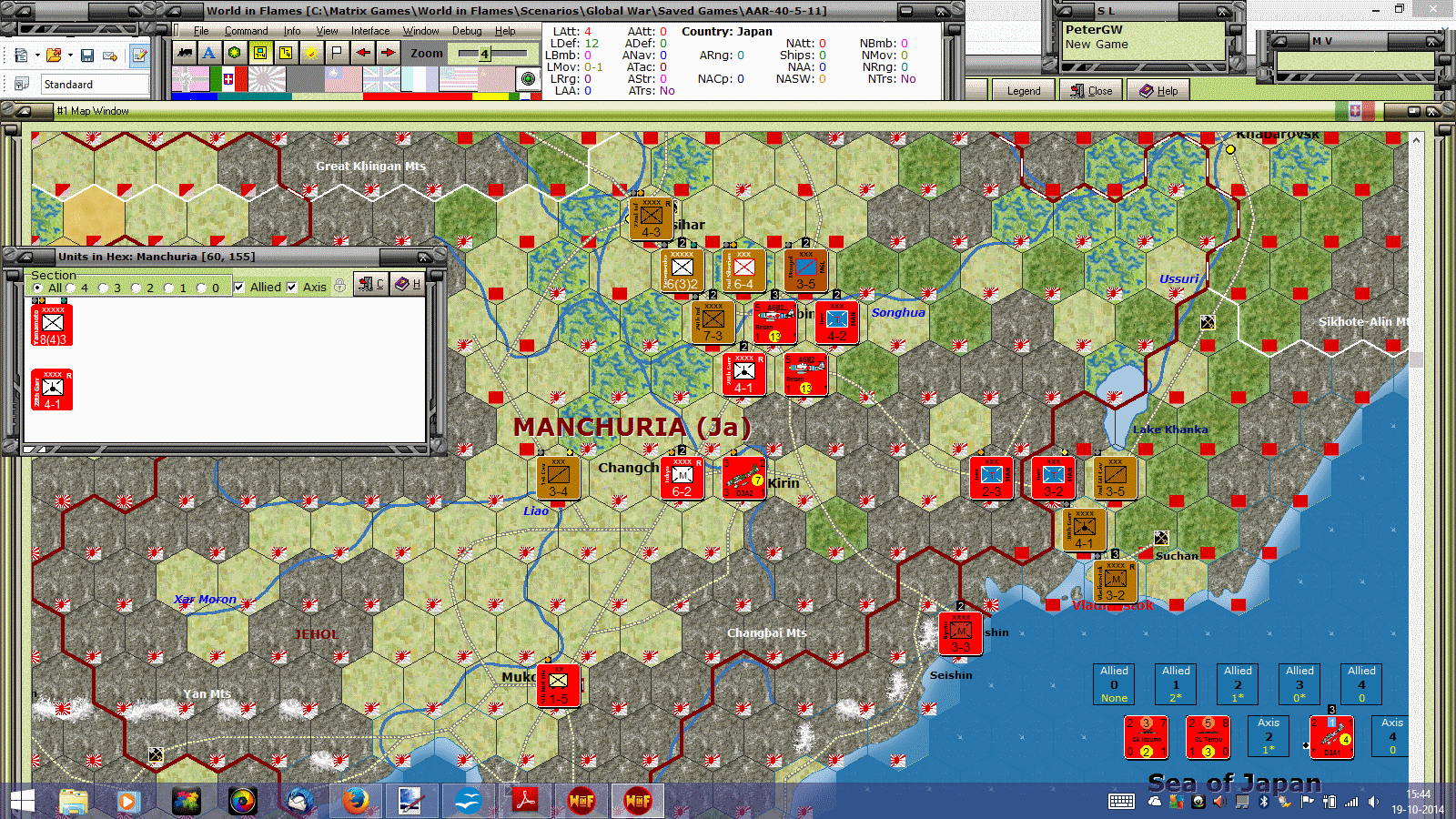Image resolution: width=1456 pixels, height=819 pixels.
Task: Click the green hexagon toolbar icon
Action: (235, 53)
